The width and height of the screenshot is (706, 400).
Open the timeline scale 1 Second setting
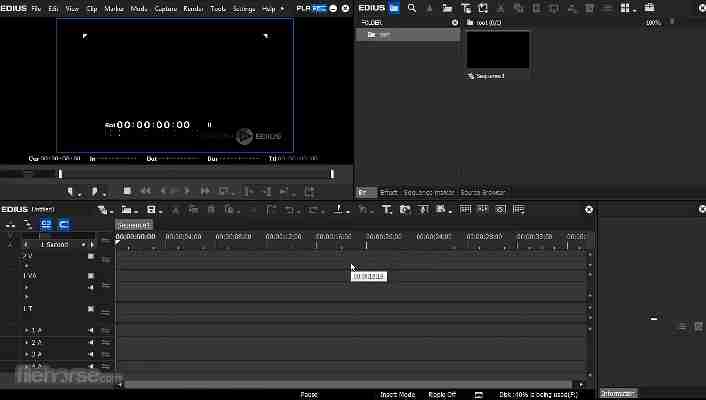54,245
